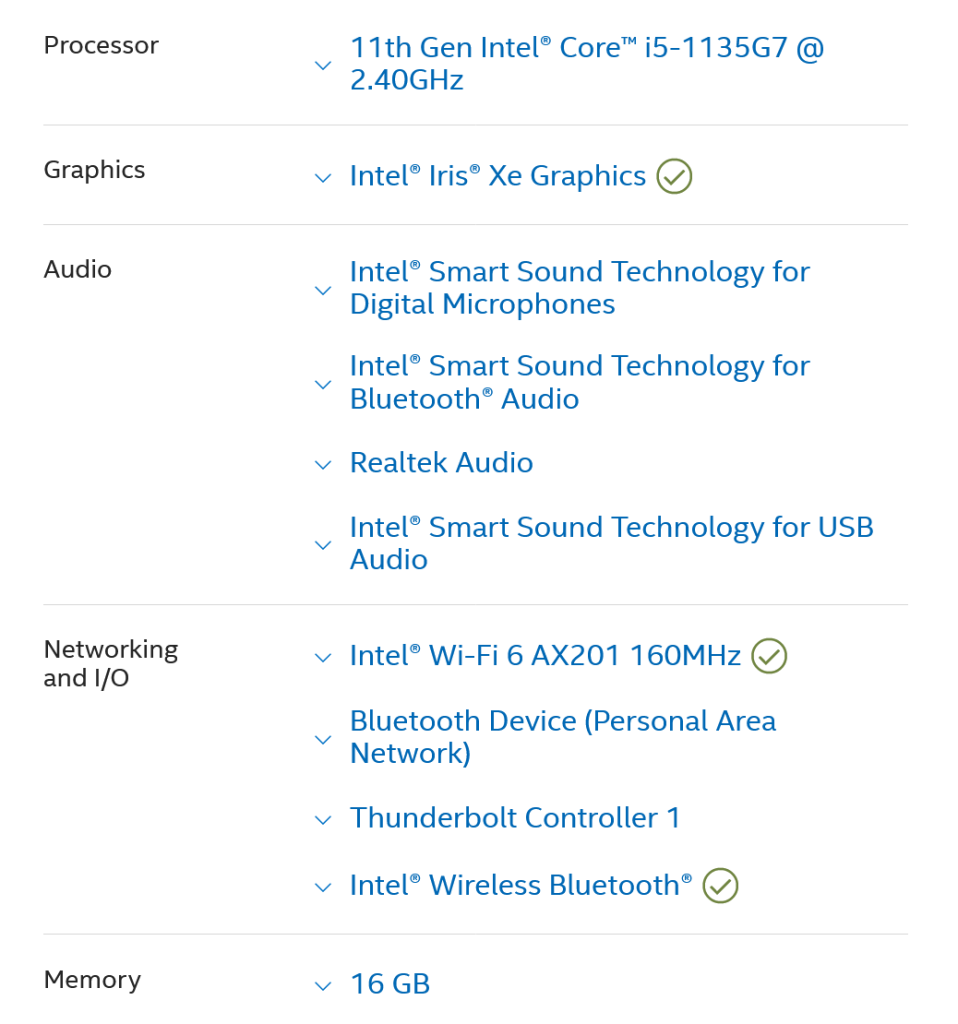This screenshot has width=958, height=1024.
Task: Click the green checkmark beside Iris Xe Graphics
Action: click(674, 177)
